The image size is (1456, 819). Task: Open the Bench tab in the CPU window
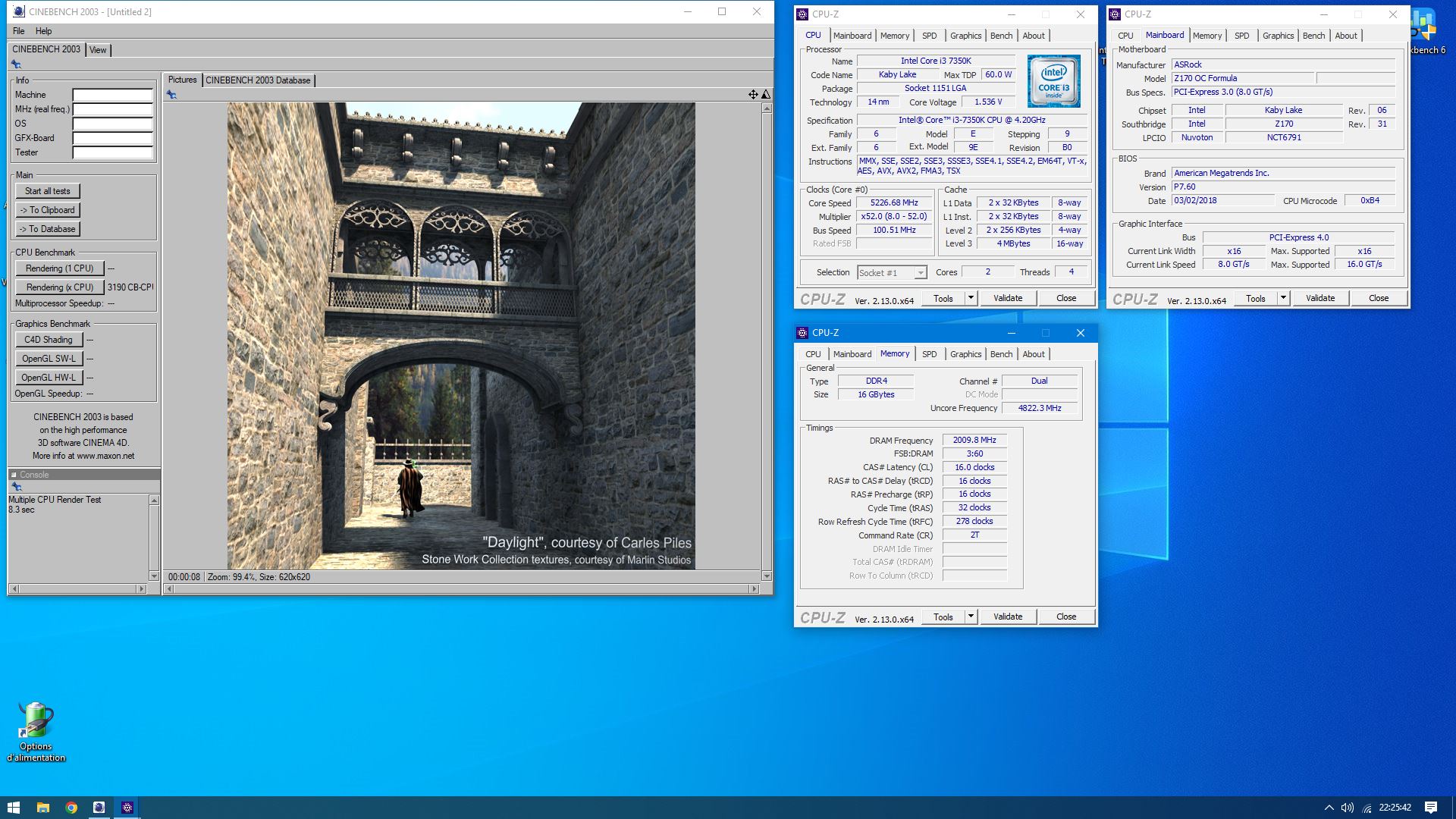coord(1001,36)
